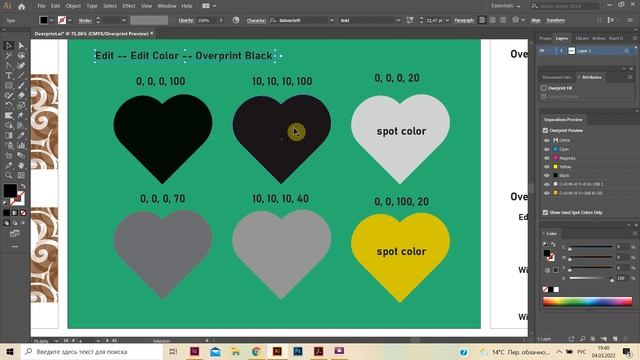Open Recolor Artwork icon in control bar
The width and height of the screenshot is (640, 360).
point(236,20)
